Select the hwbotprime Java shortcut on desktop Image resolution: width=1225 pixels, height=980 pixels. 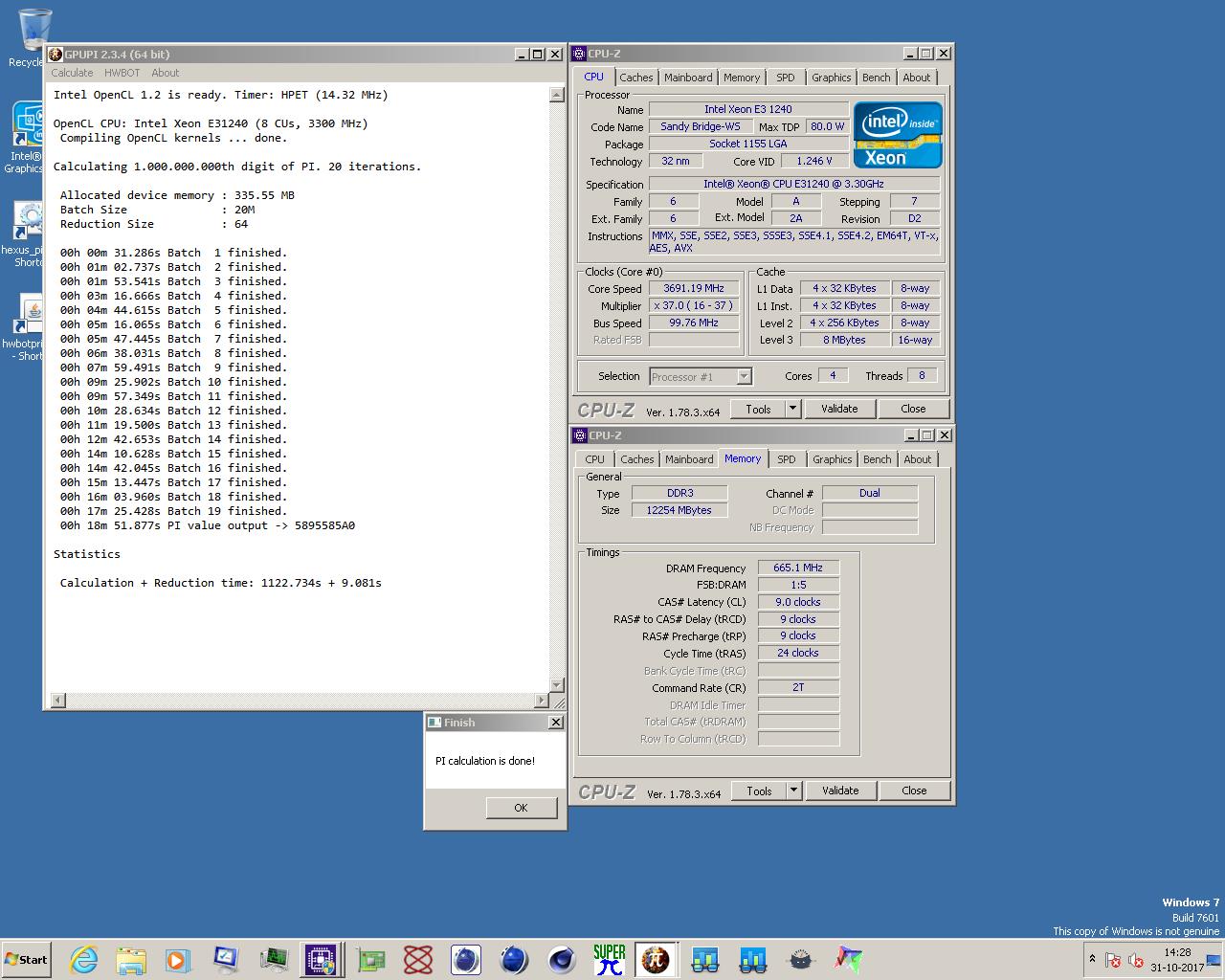tap(27, 327)
